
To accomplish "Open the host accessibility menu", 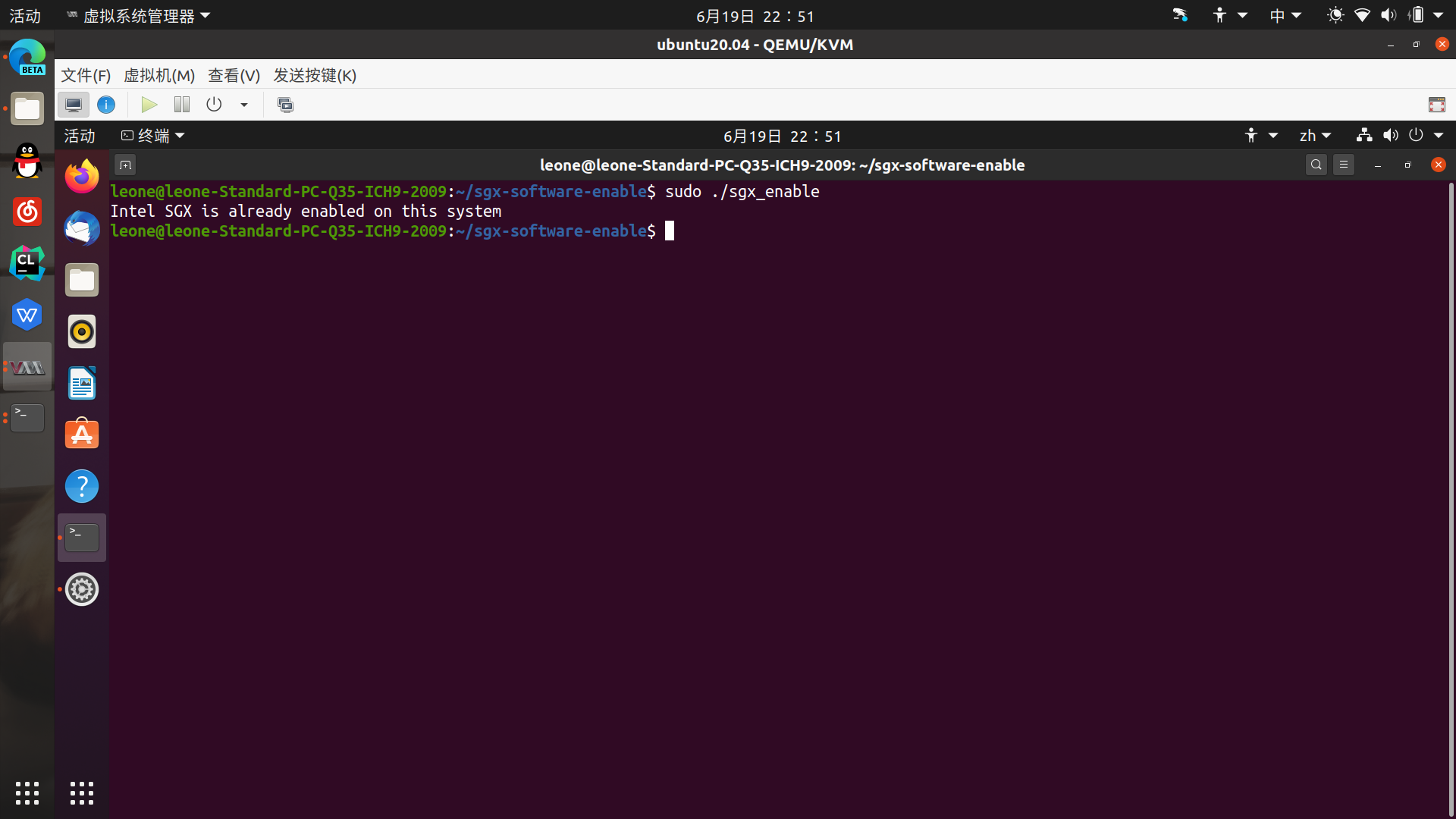I will [1229, 16].
